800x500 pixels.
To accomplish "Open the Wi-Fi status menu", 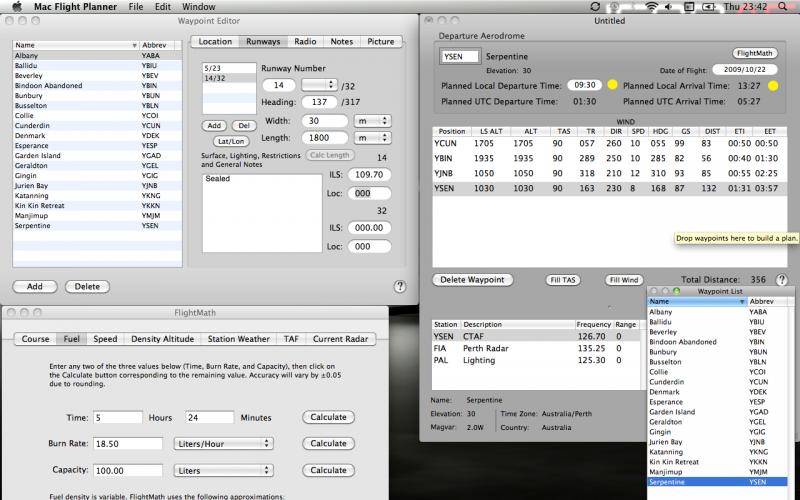I will 651,7.
